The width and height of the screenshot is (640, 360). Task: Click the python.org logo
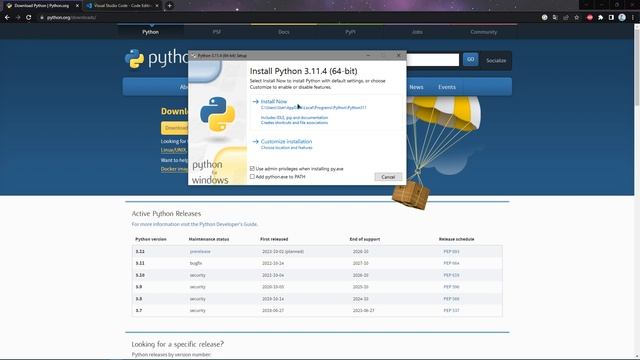pyautogui.click(x=156, y=59)
